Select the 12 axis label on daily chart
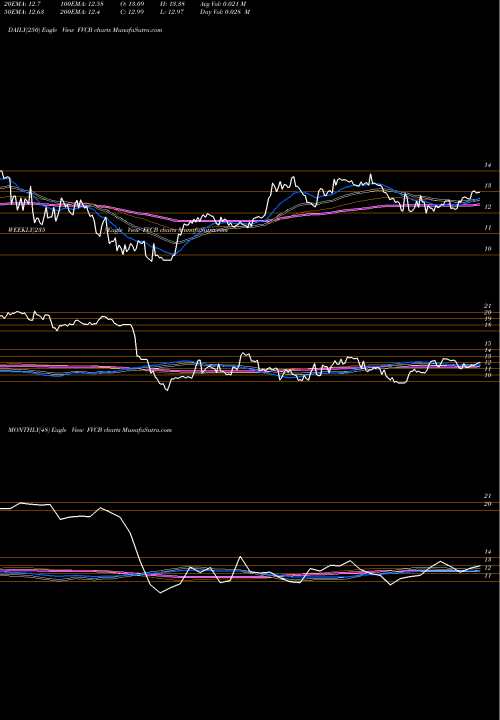The image size is (500, 720). pos(488,207)
